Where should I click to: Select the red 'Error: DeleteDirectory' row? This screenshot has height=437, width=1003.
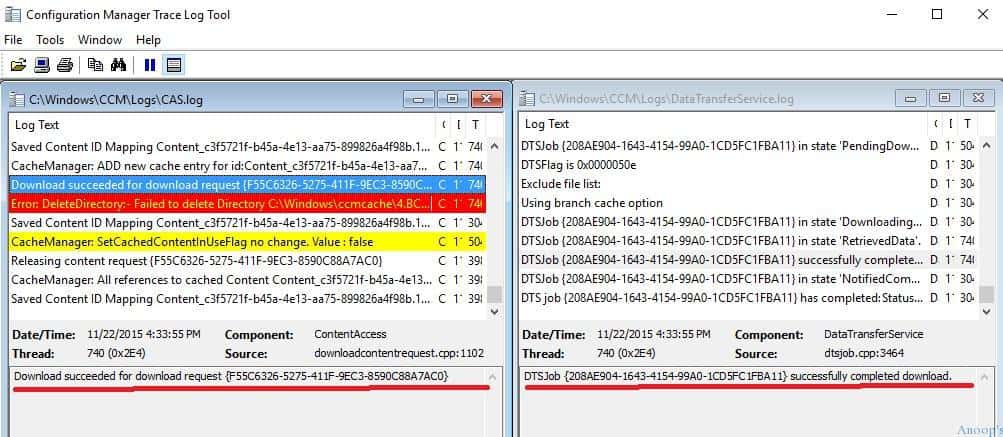click(x=247, y=204)
